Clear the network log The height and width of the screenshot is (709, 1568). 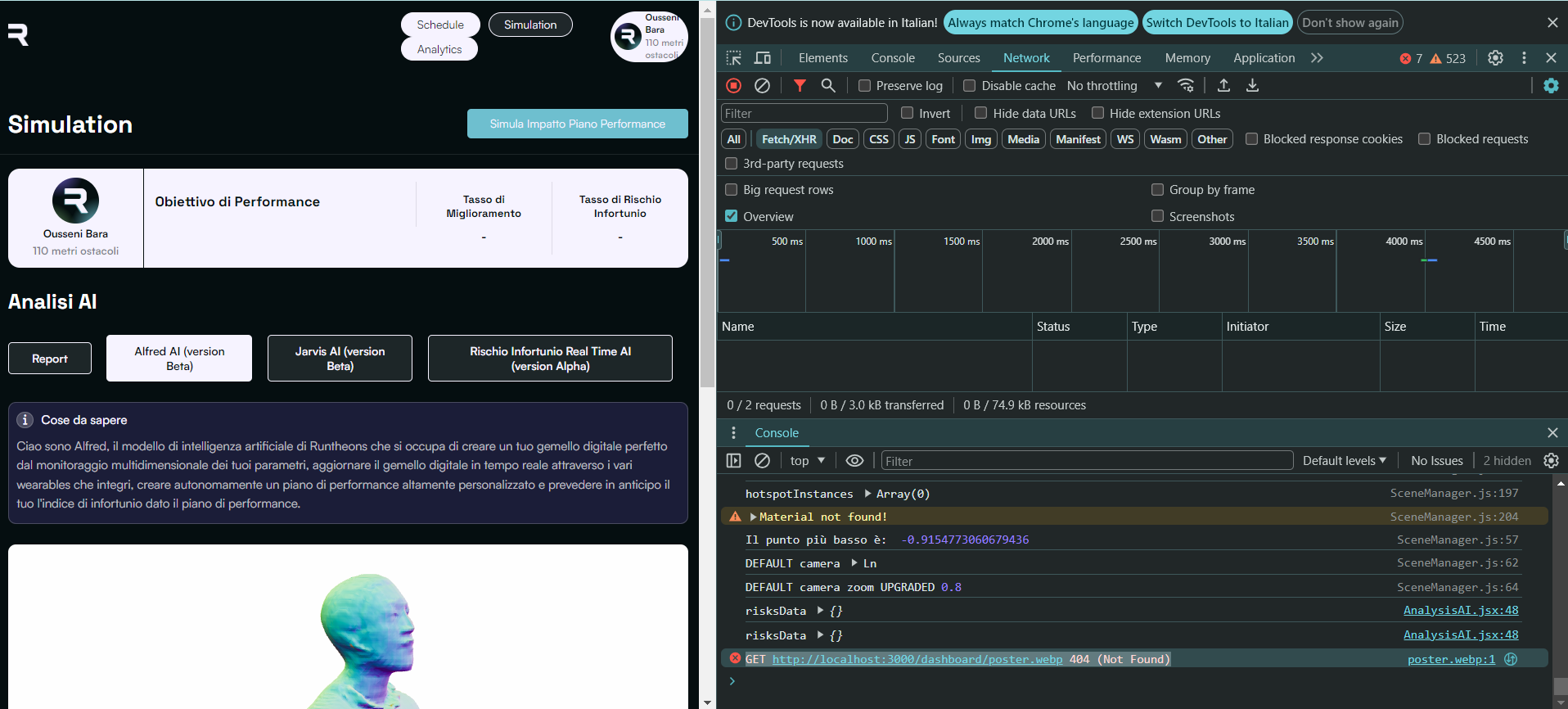pos(762,85)
